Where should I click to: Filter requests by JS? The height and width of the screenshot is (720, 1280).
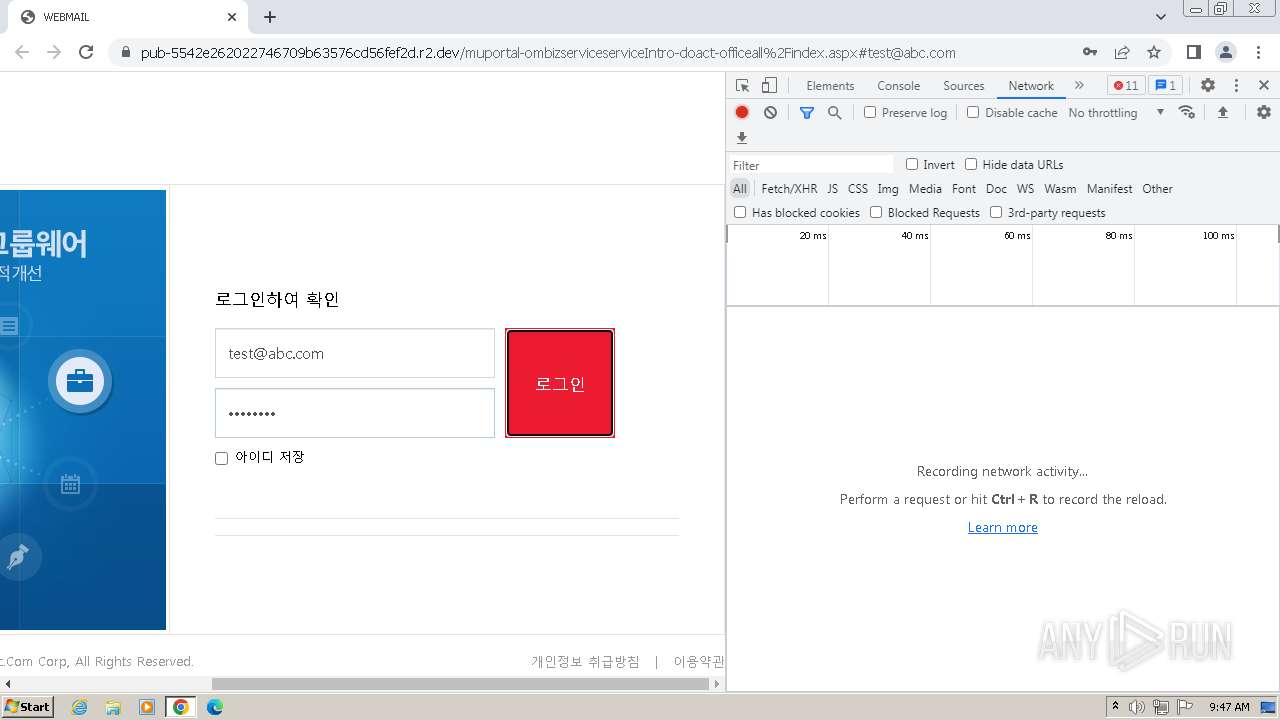tap(832, 188)
